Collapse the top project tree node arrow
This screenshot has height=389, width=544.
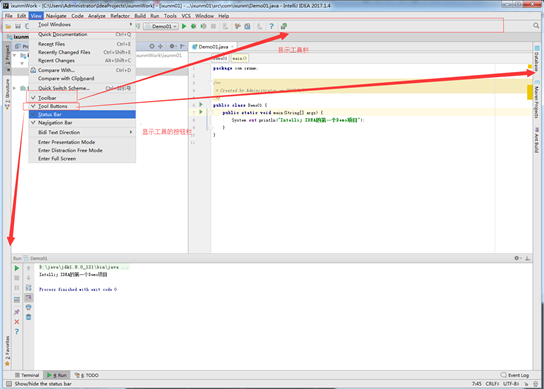pos(15,56)
